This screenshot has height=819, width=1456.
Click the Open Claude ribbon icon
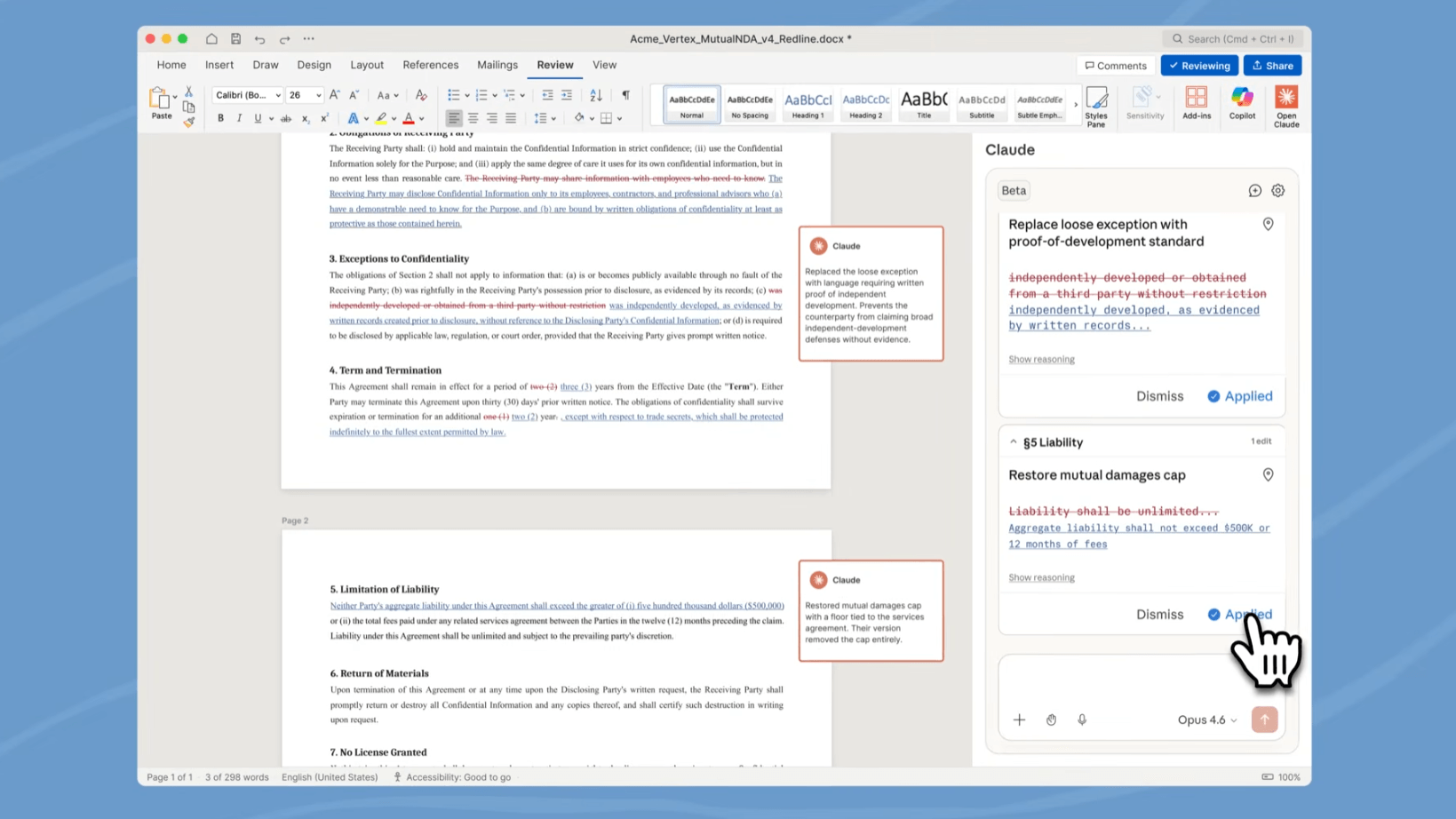click(x=1286, y=104)
